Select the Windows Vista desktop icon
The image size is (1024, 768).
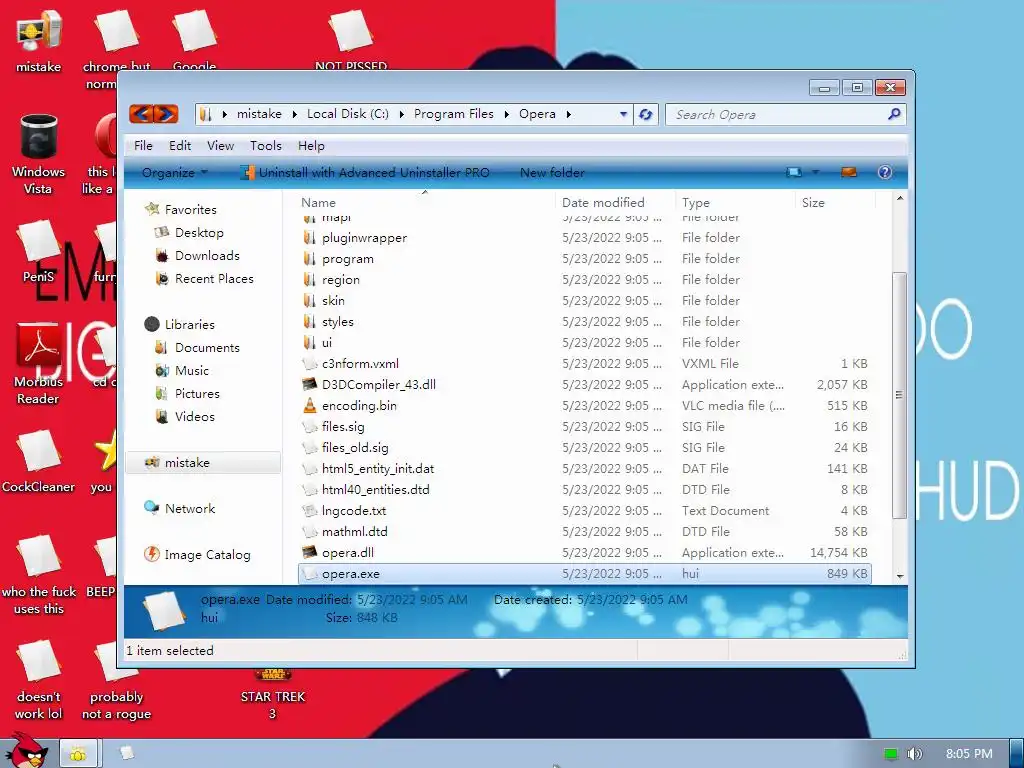coord(38,155)
